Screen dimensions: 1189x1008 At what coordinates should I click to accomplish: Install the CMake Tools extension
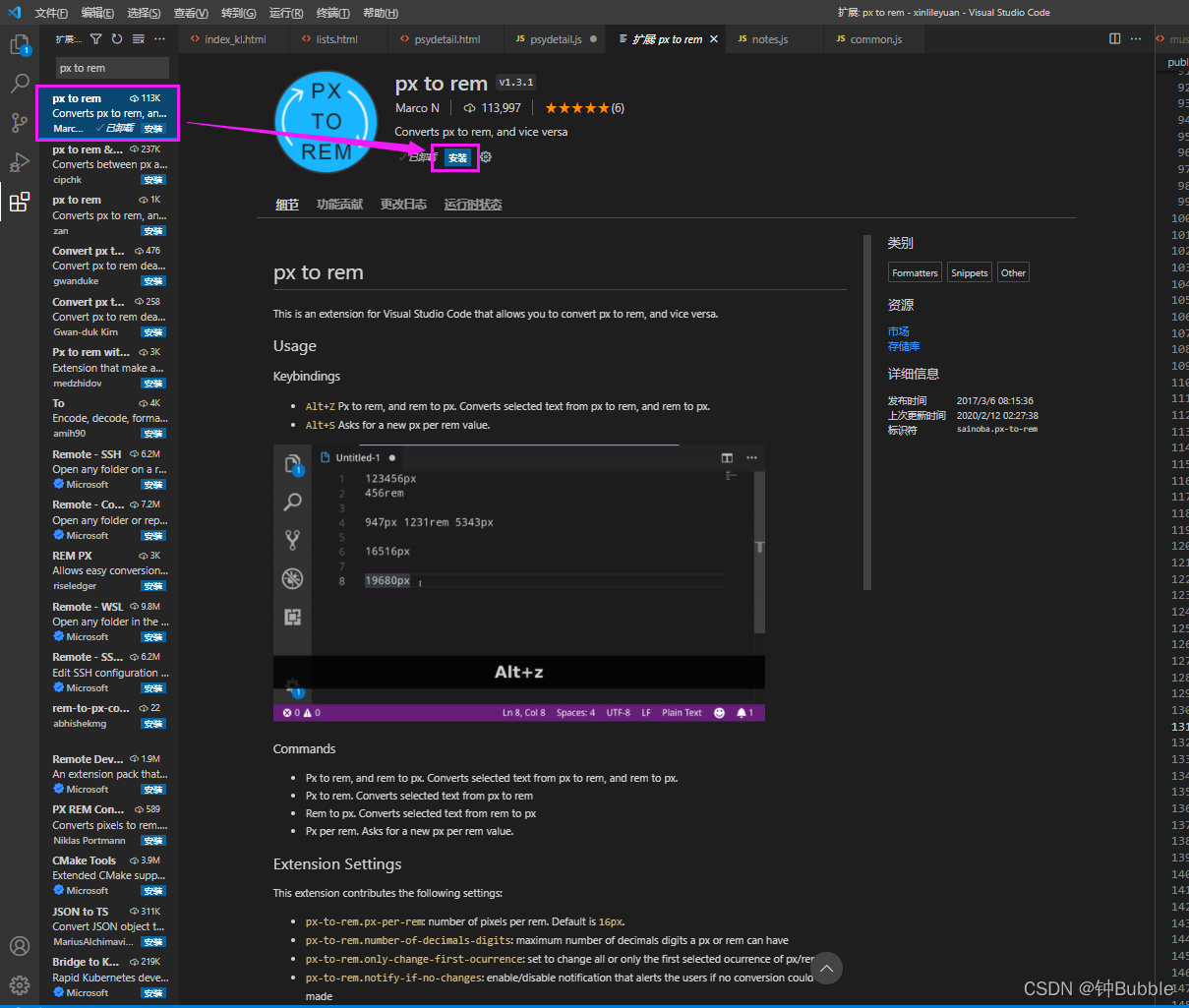point(153,891)
